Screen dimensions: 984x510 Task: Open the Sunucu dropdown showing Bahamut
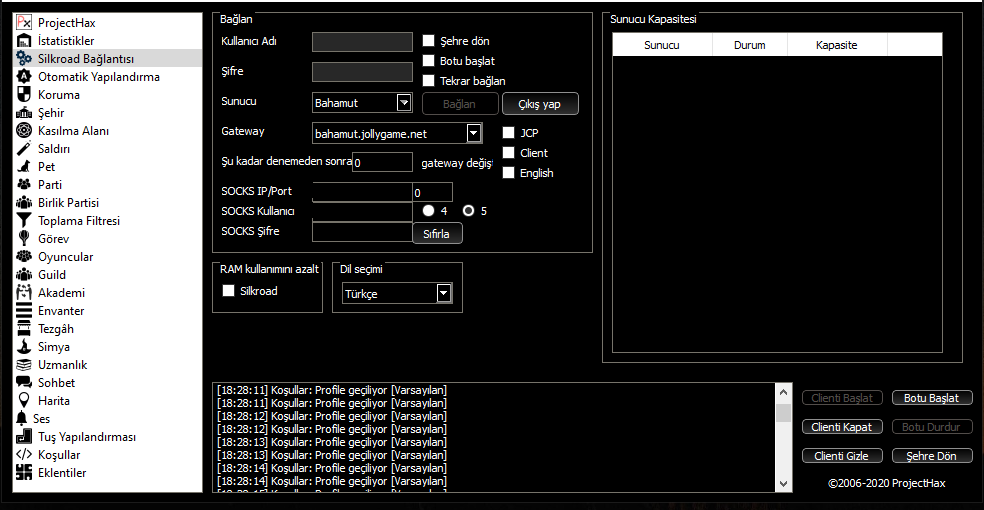(x=404, y=102)
